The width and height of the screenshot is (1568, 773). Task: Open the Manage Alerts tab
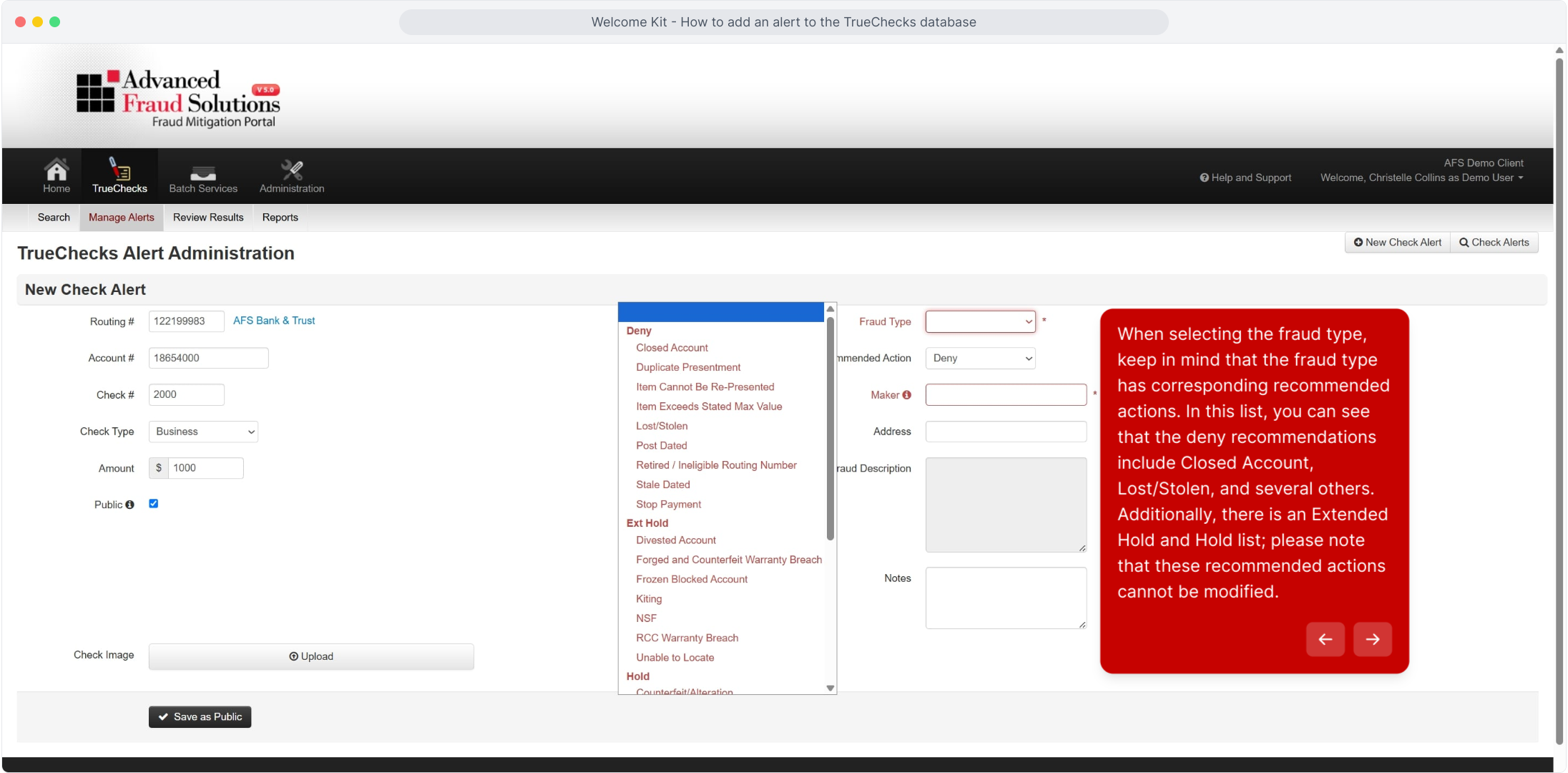point(122,218)
